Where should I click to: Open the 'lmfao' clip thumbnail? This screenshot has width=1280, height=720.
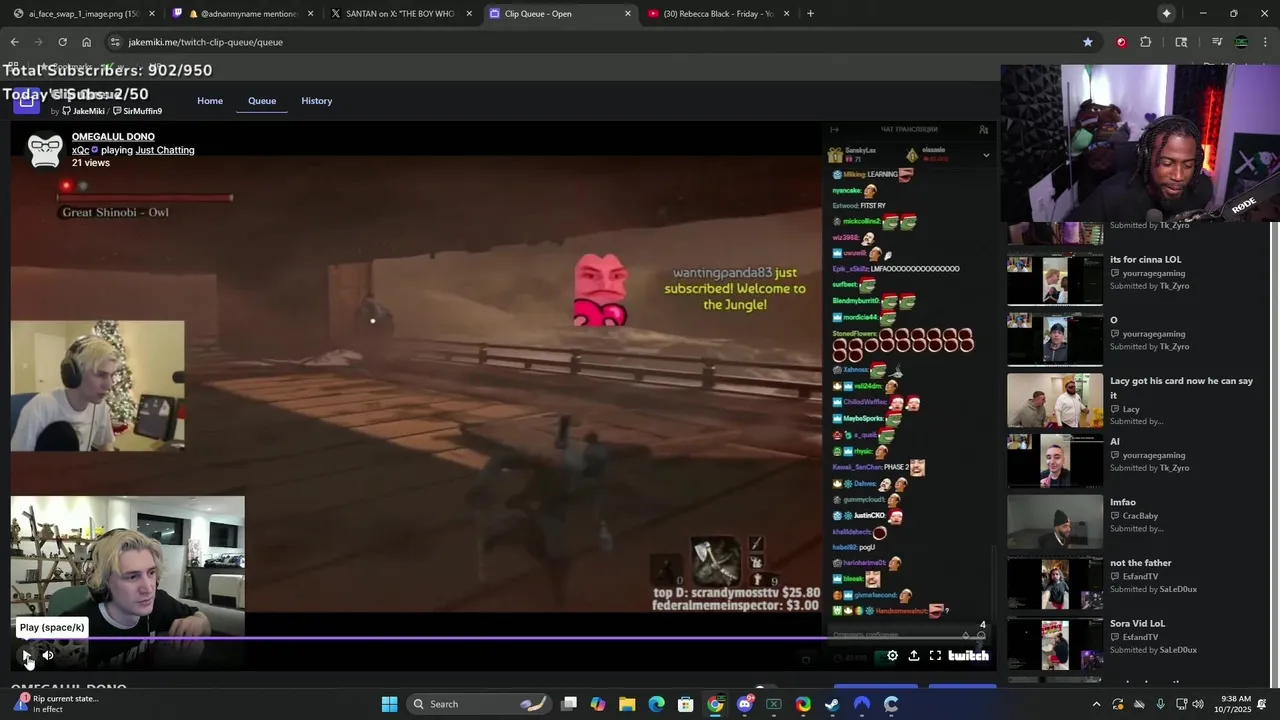tap(1055, 521)
